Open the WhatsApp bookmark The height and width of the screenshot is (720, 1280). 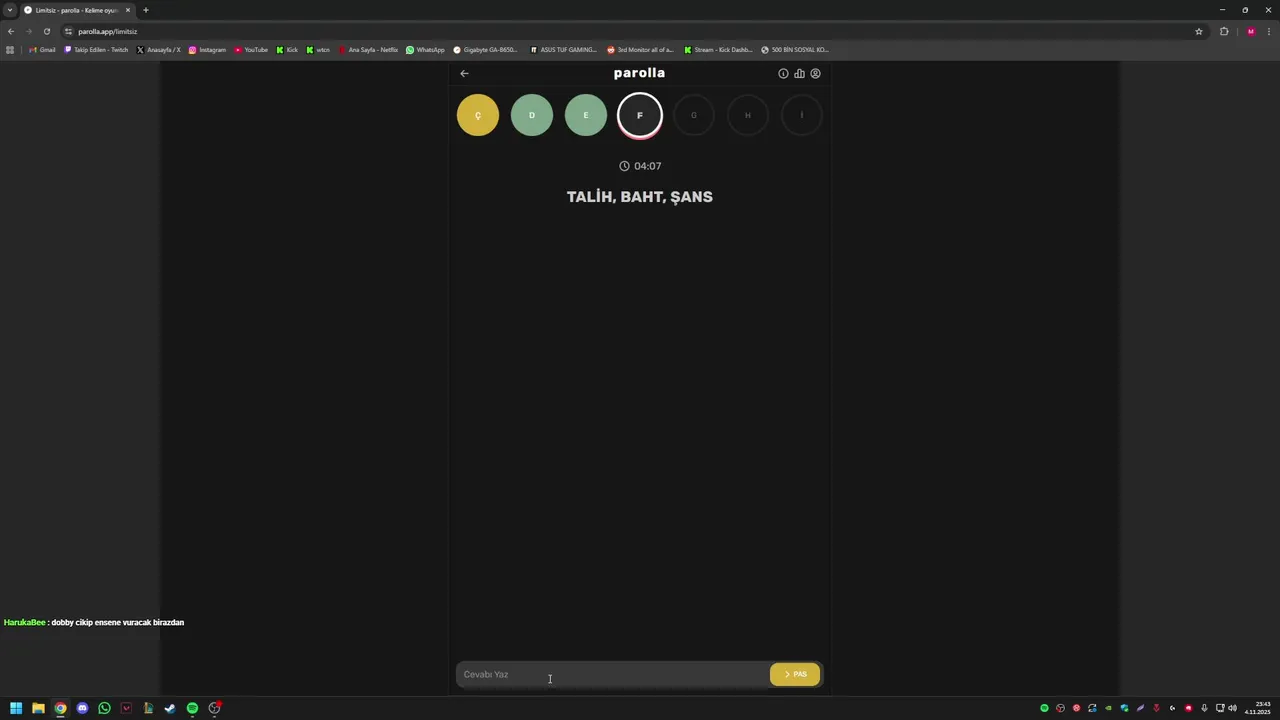[x=425, y=49]
